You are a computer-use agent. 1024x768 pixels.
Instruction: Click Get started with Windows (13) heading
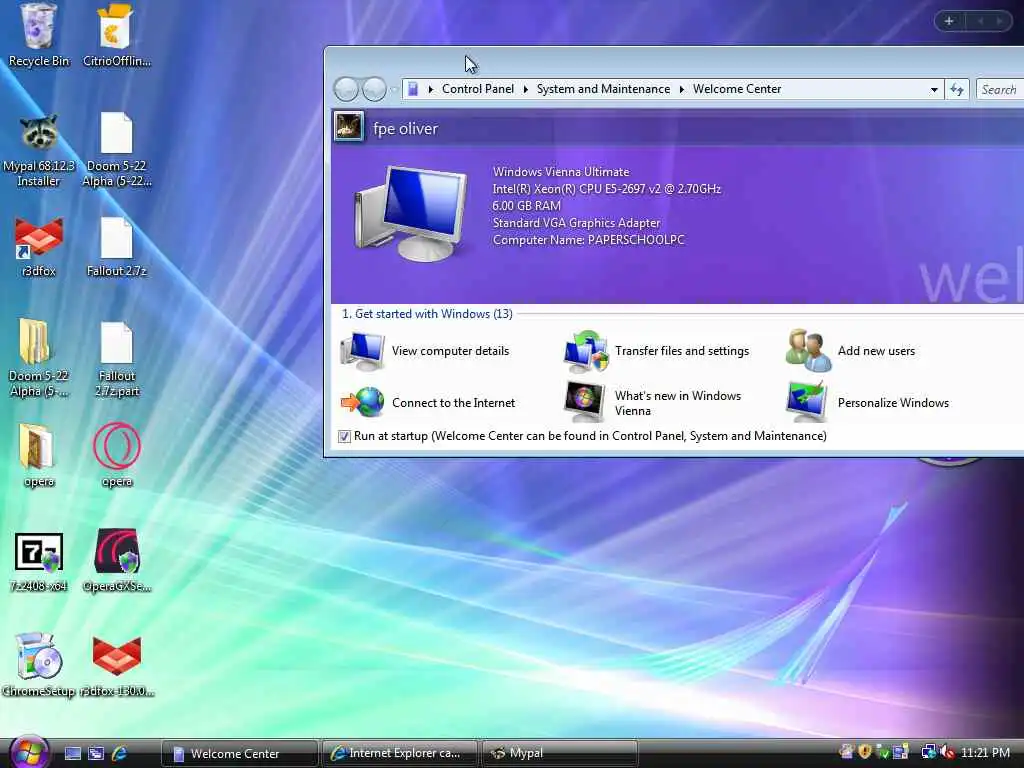click(x=427, y=314)
